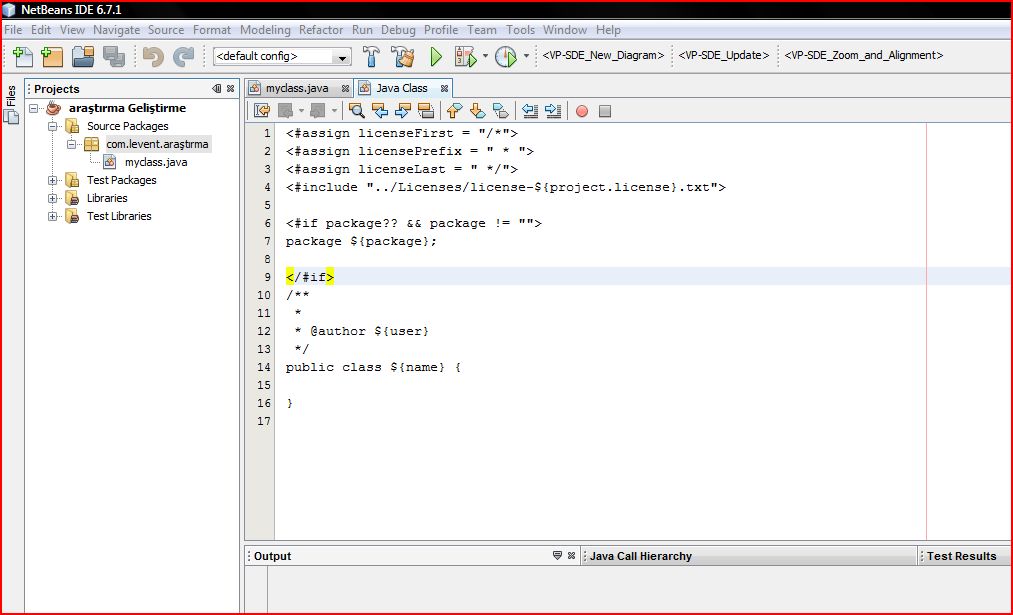Click the Previous Bookmark icon
This screenshot has height=615, width=1013.
click(x=454, y=110)
